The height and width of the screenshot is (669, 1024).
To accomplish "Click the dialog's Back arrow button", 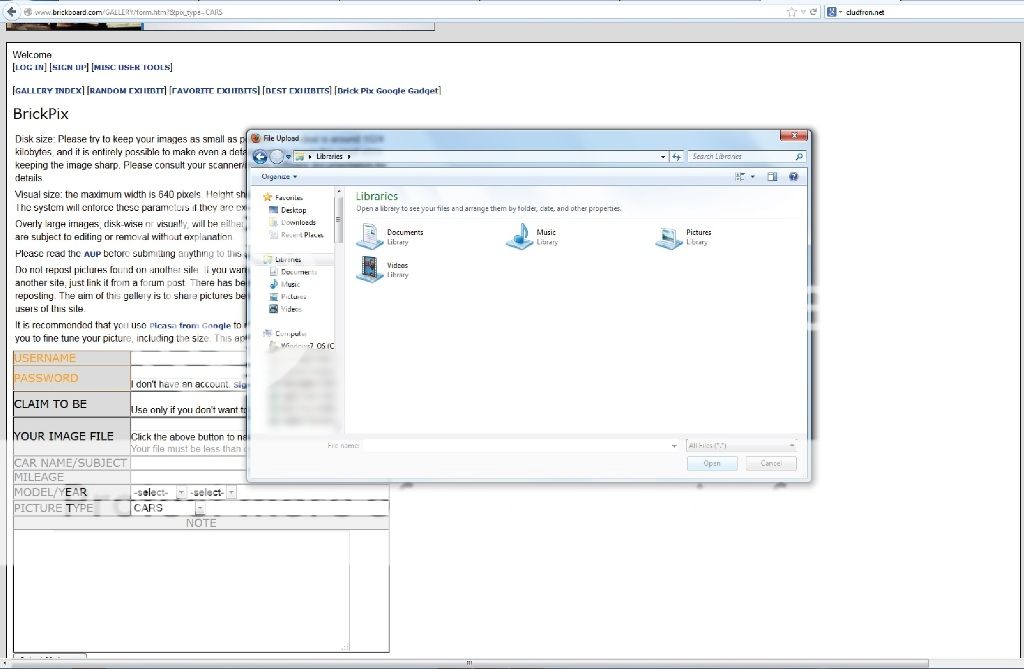I will pyautogui.click(x=260, y=157).
